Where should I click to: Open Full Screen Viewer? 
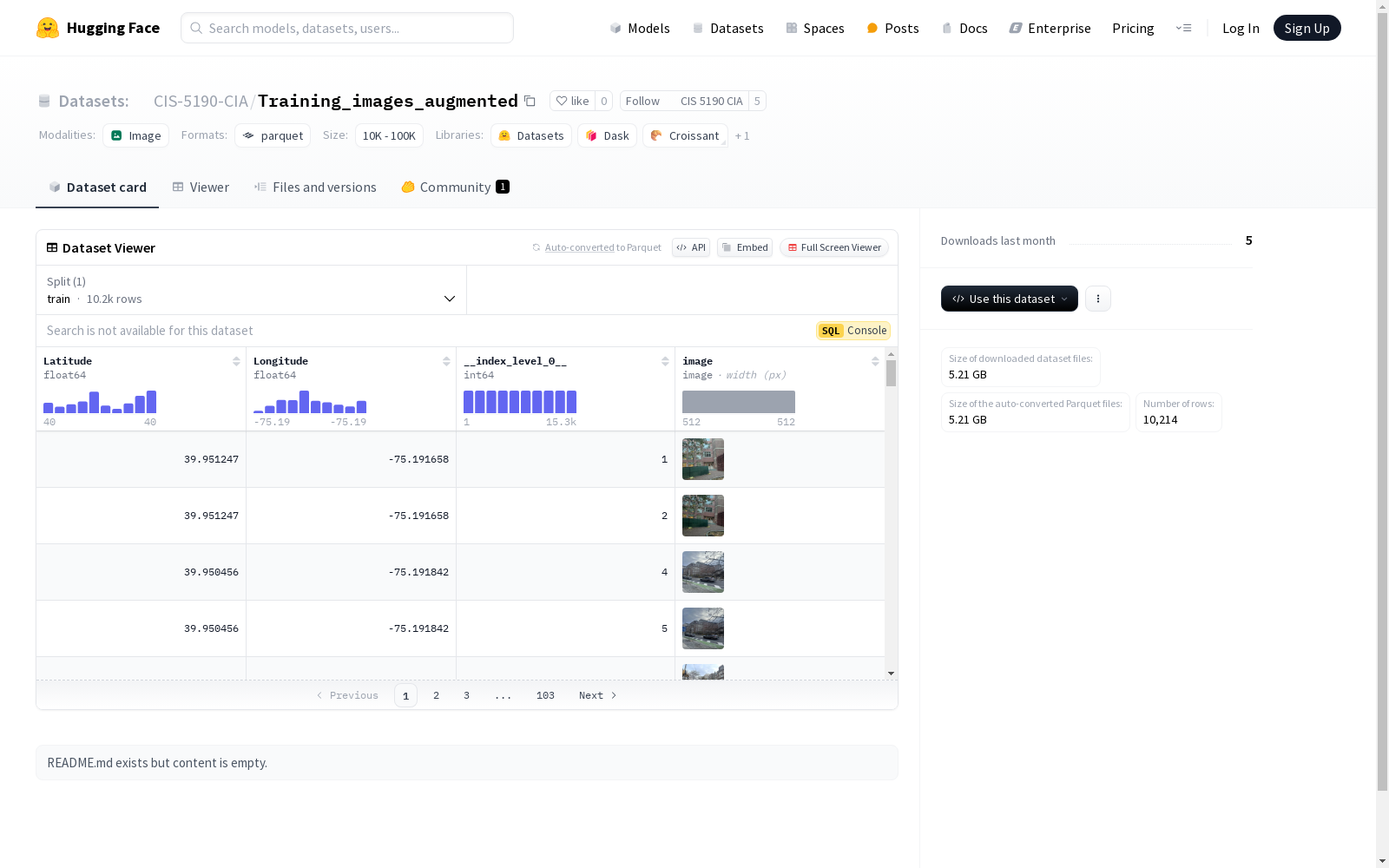(834, 247)
